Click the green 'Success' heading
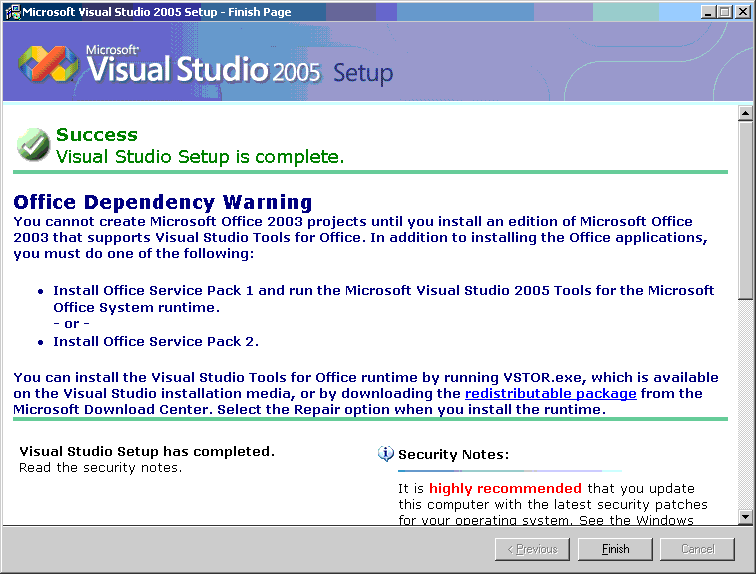Viewport: 756px width, 574px height. [x=97, y=134]
